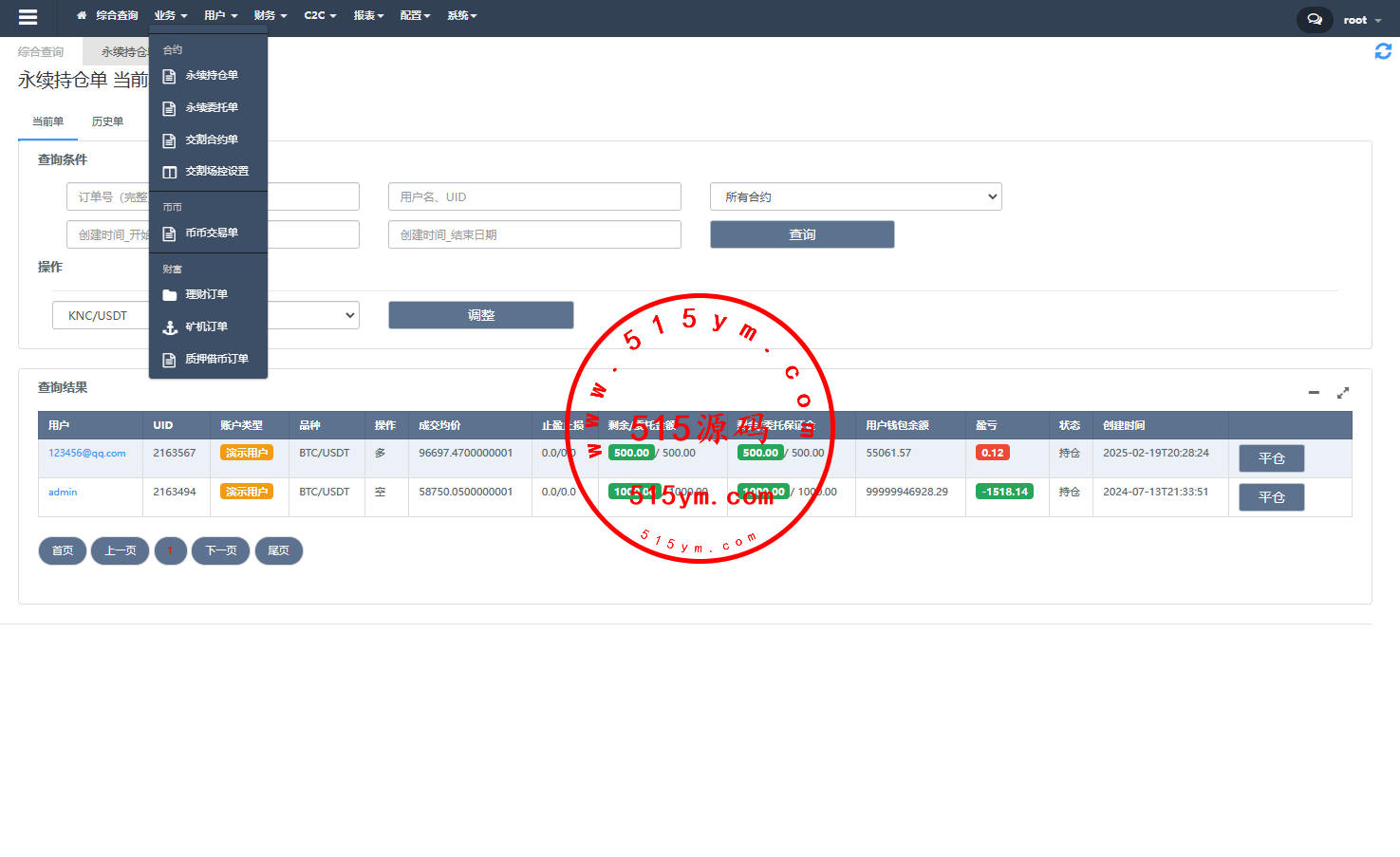Open user link 123456@qq.com
The height and width of the screenshot is (857, 1400).
coord(87,454)
